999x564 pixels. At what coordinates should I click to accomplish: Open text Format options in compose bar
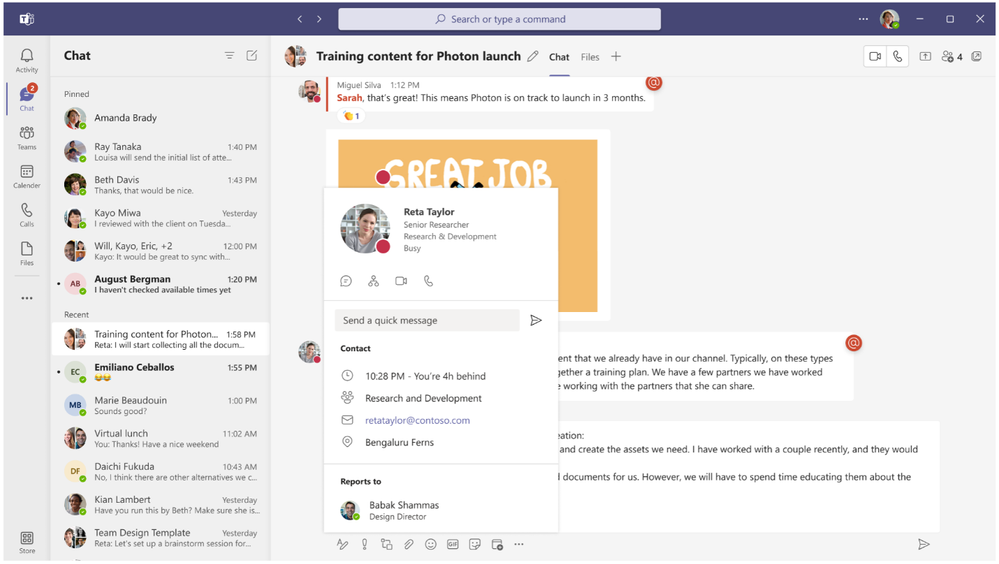point(342,544)
